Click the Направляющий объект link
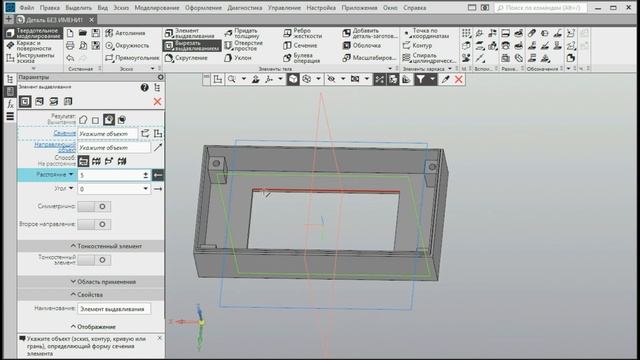Viewport: 640px width, 360px height. coord(55,147)
